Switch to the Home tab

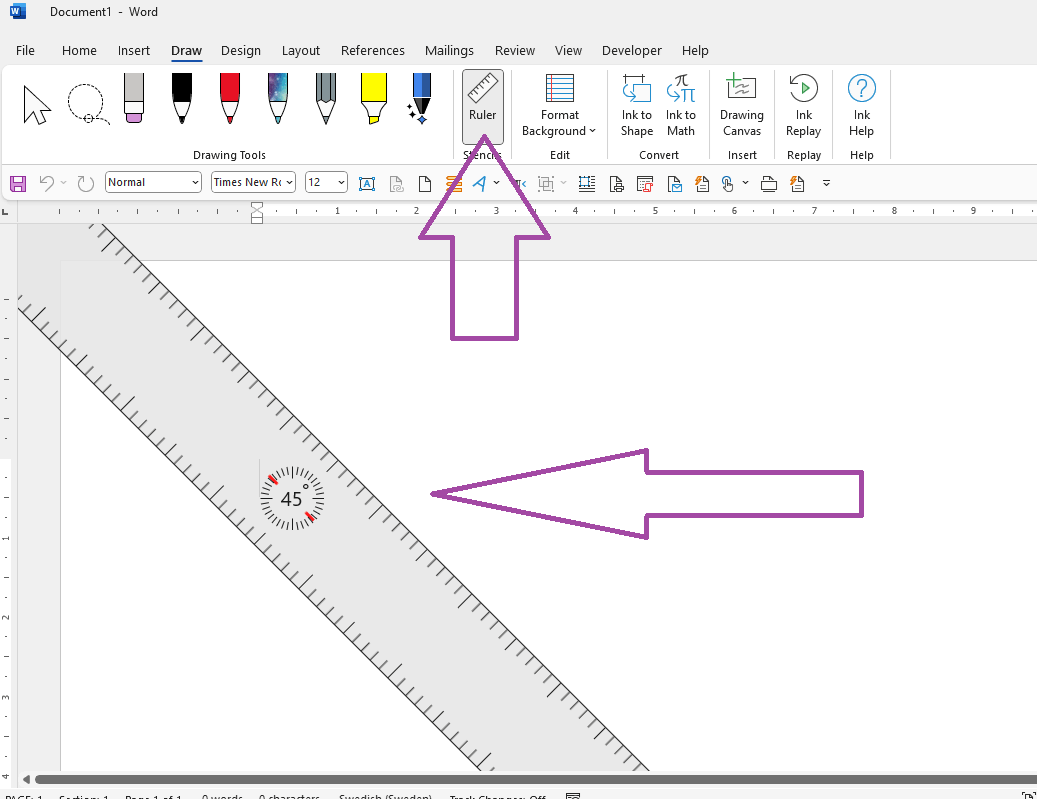tap(79, 50)
